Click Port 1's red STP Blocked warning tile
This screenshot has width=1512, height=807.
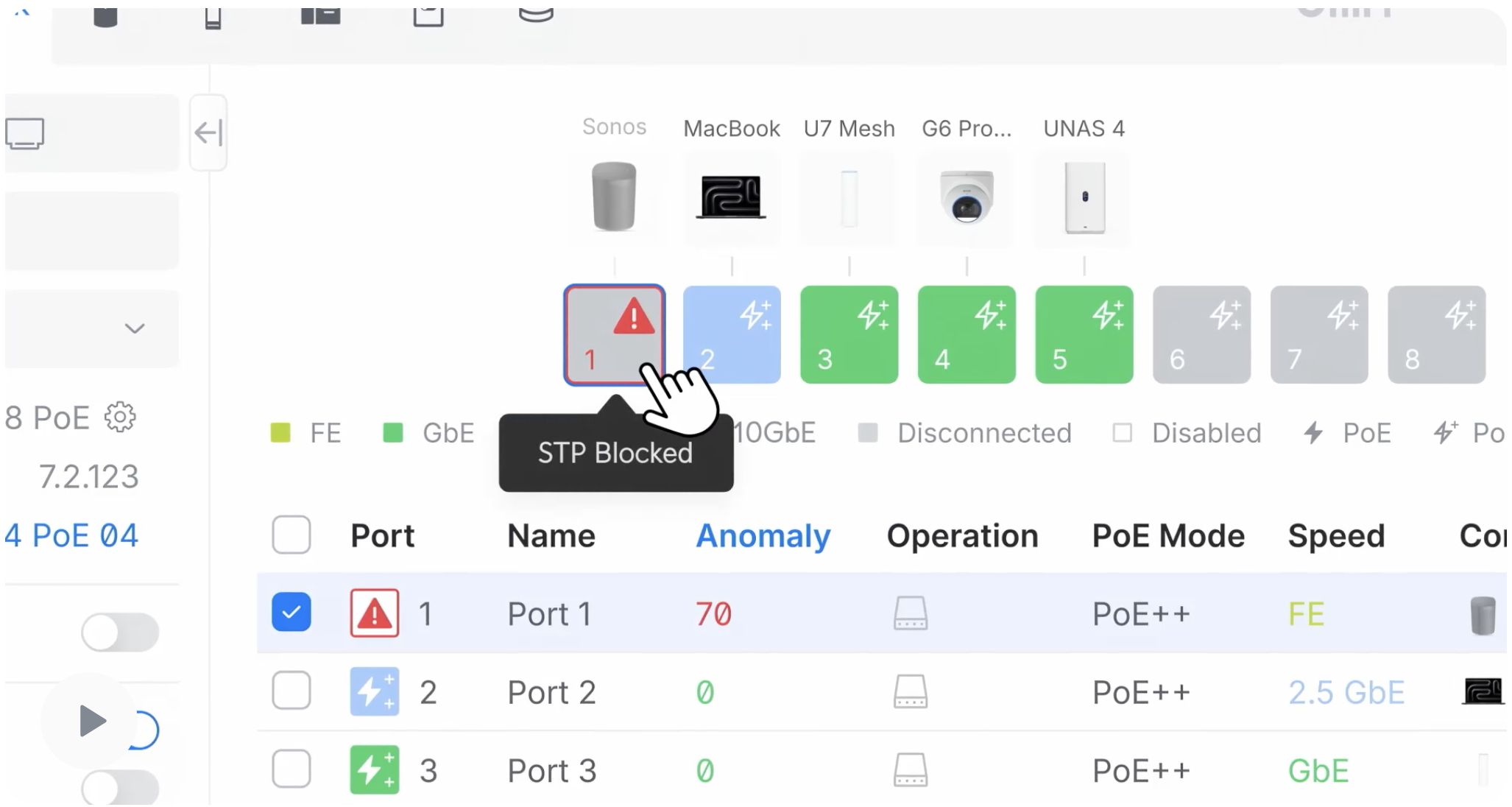click(614, 334)
